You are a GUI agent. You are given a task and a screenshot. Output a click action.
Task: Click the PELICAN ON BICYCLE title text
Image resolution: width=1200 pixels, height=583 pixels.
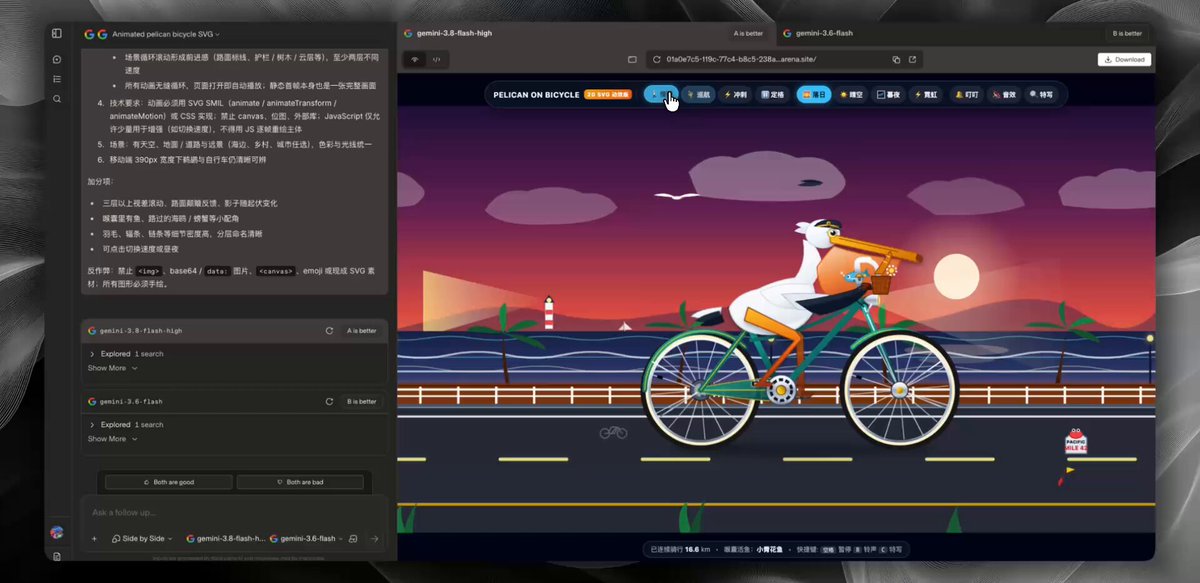pos(536,94)
